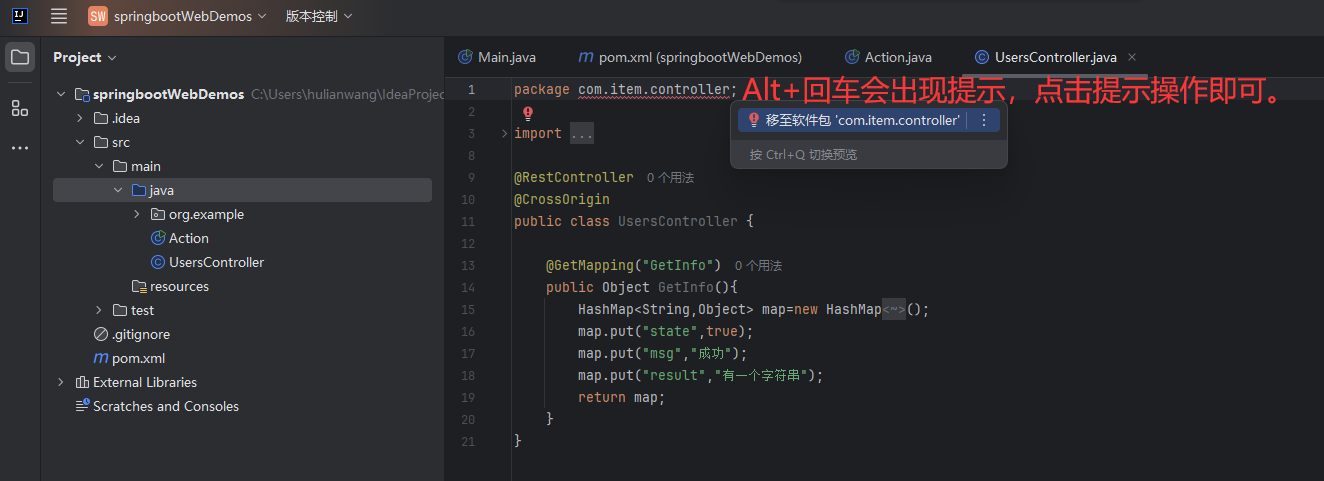
Task: Click the three-dot options in the intention popup
Action: pyautogui.click(x=983, y=120)
